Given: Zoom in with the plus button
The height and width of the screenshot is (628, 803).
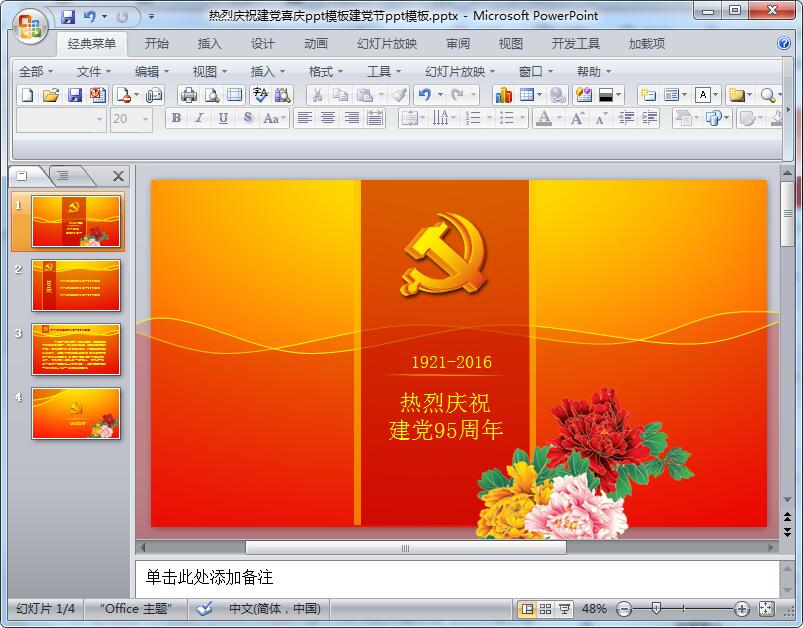Looking at the screenshot, I should point(741,609).
